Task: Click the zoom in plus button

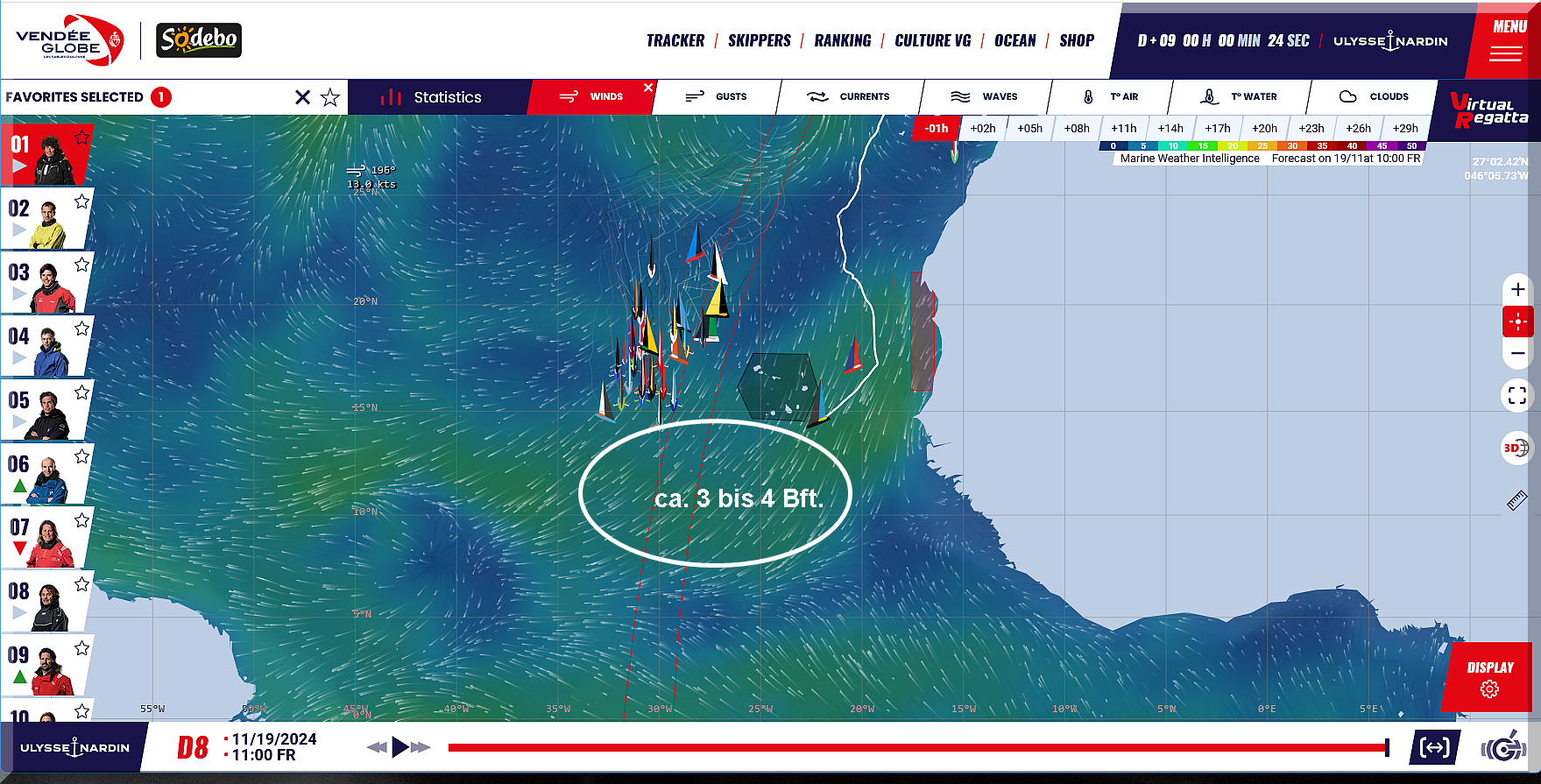Action: pyautogui.click(x=1517, y=290)
